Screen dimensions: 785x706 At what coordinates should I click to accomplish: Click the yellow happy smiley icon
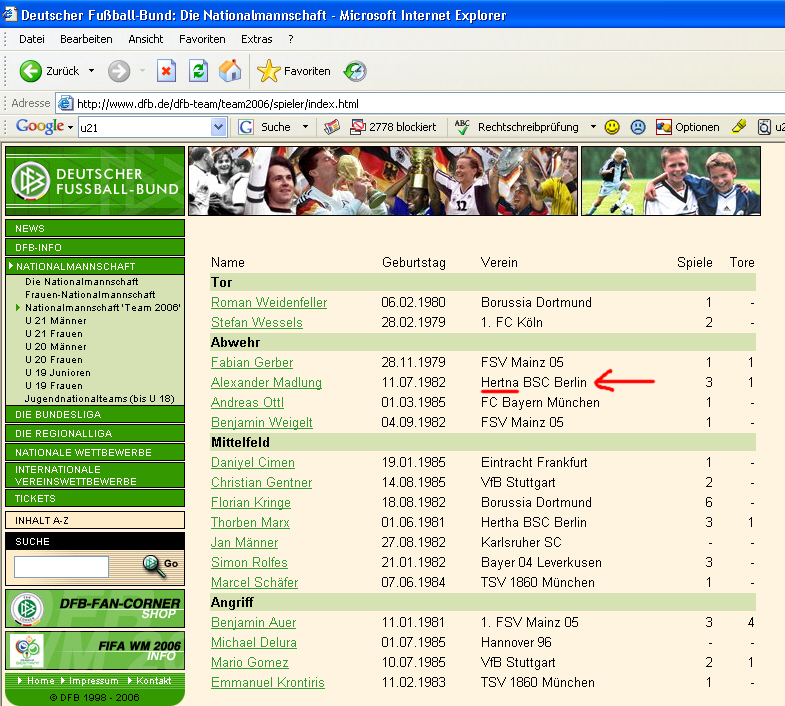pos(612,127)
